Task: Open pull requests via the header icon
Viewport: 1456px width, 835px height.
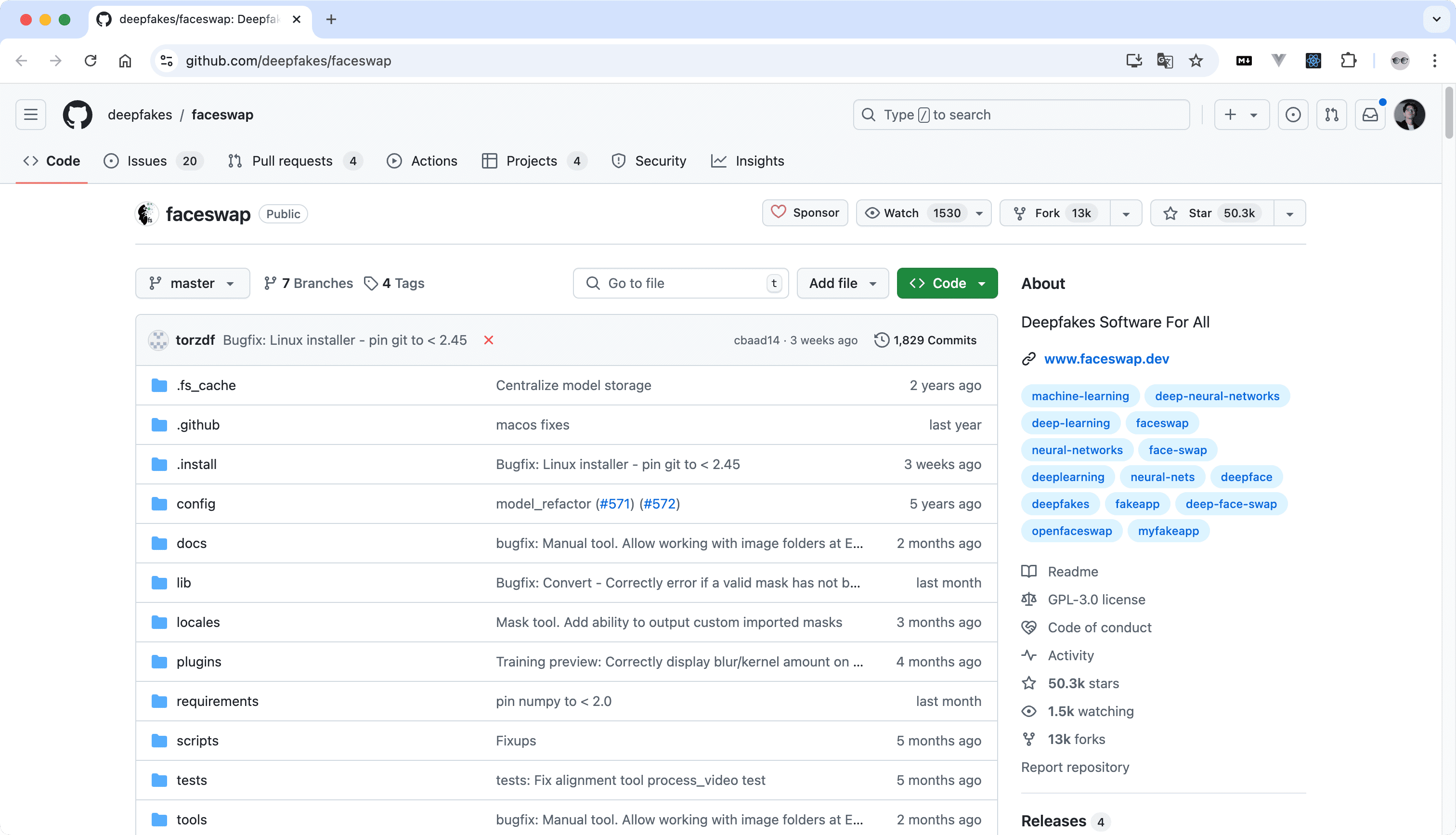Action: pyautogui.click(x=1332, y=114)
